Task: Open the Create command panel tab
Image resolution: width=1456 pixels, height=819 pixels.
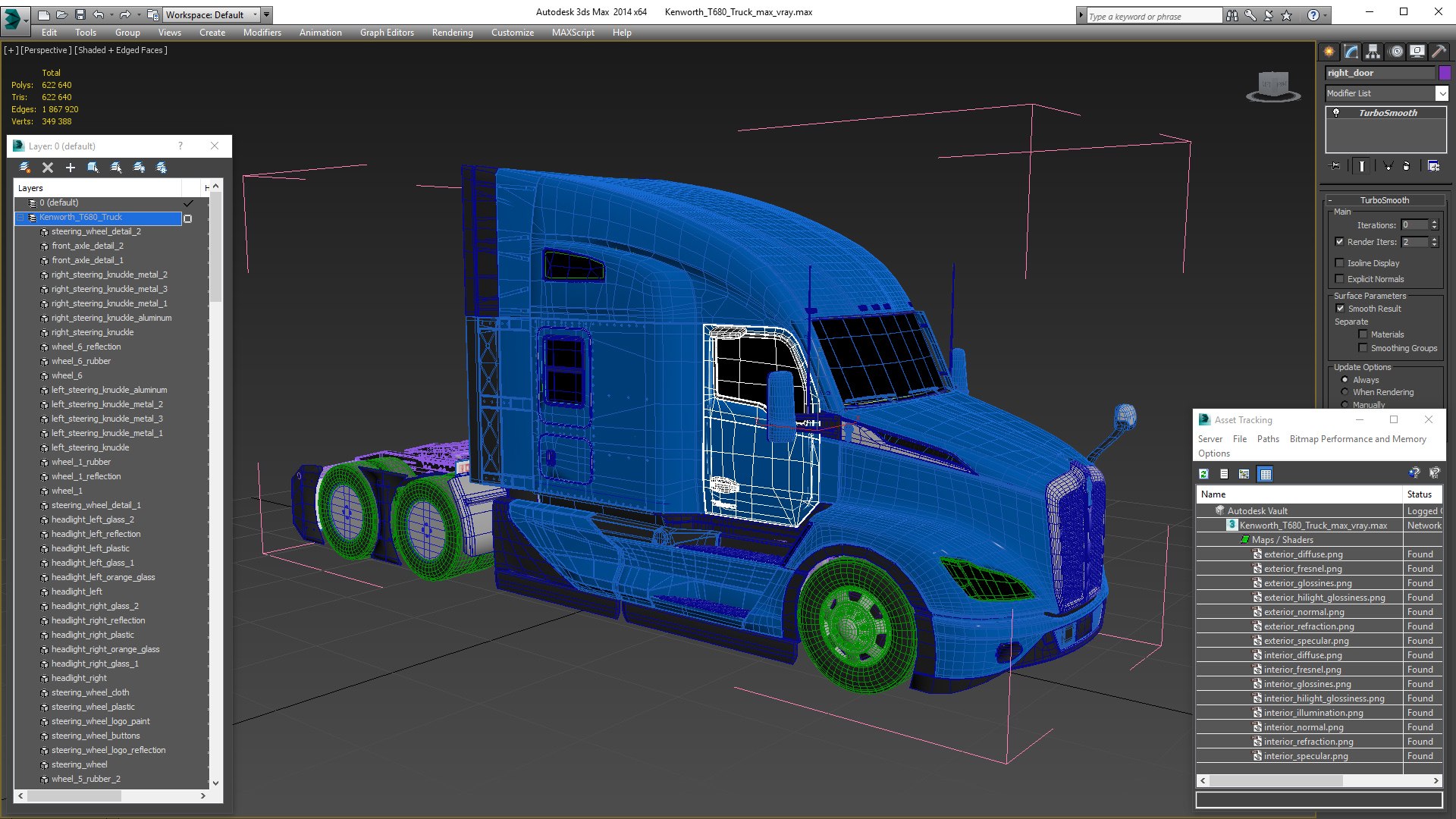Action: pyautogui.click(x=1329, y=52)
